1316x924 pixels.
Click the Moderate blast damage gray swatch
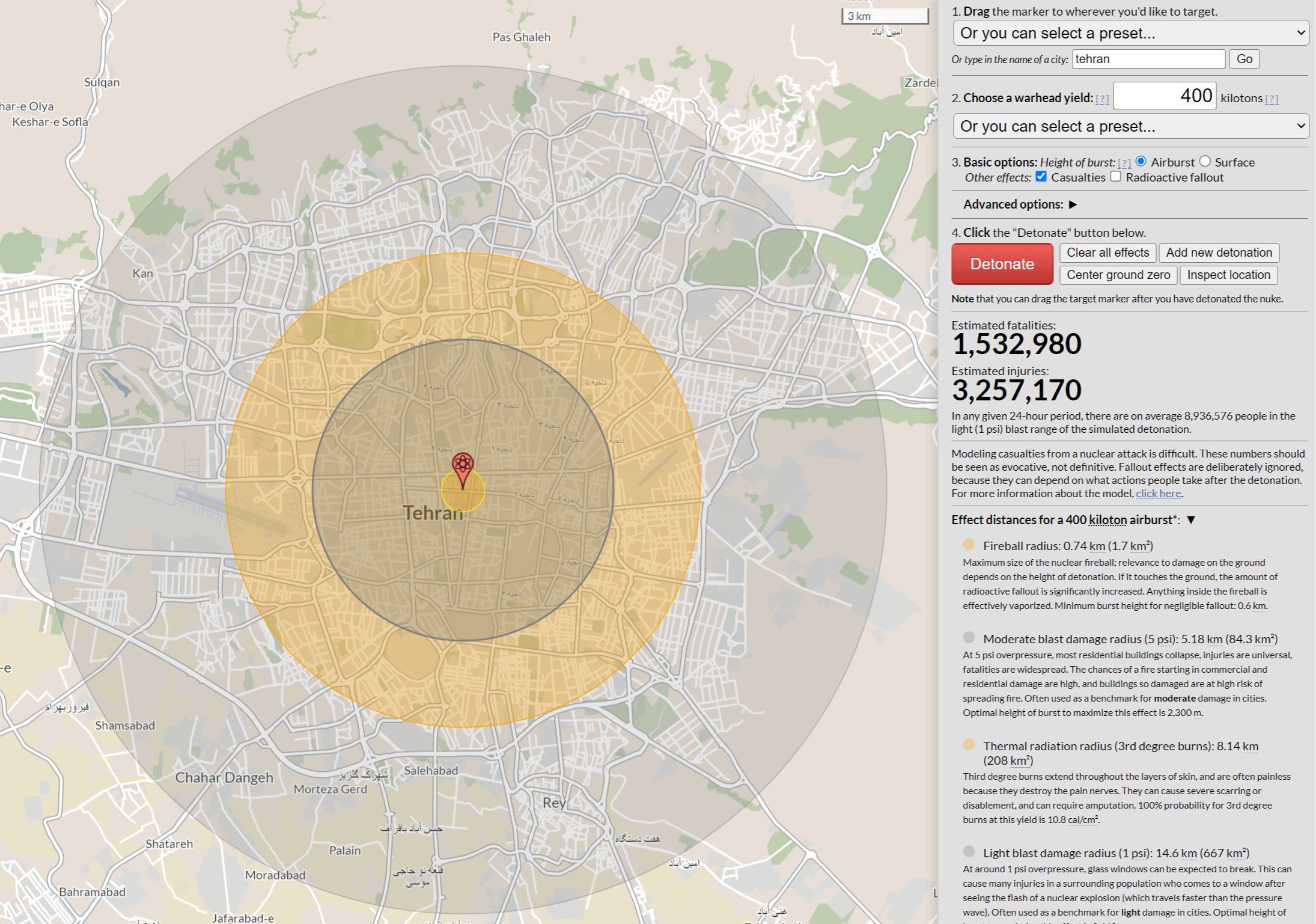click(969, 637)
